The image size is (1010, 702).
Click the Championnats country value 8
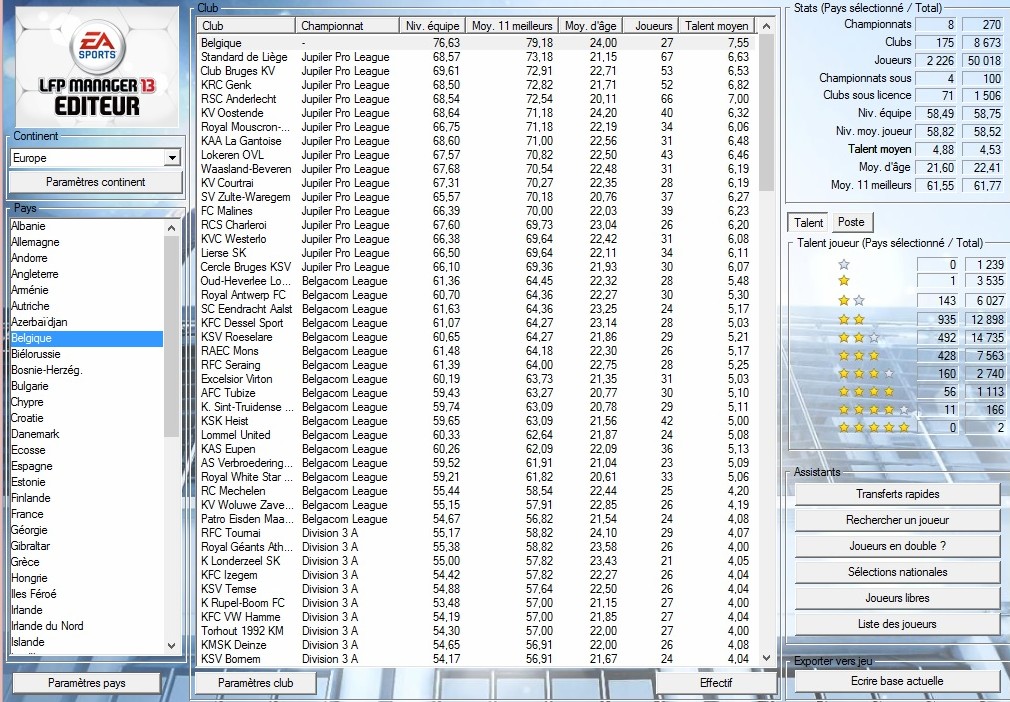tap(936, 24)
